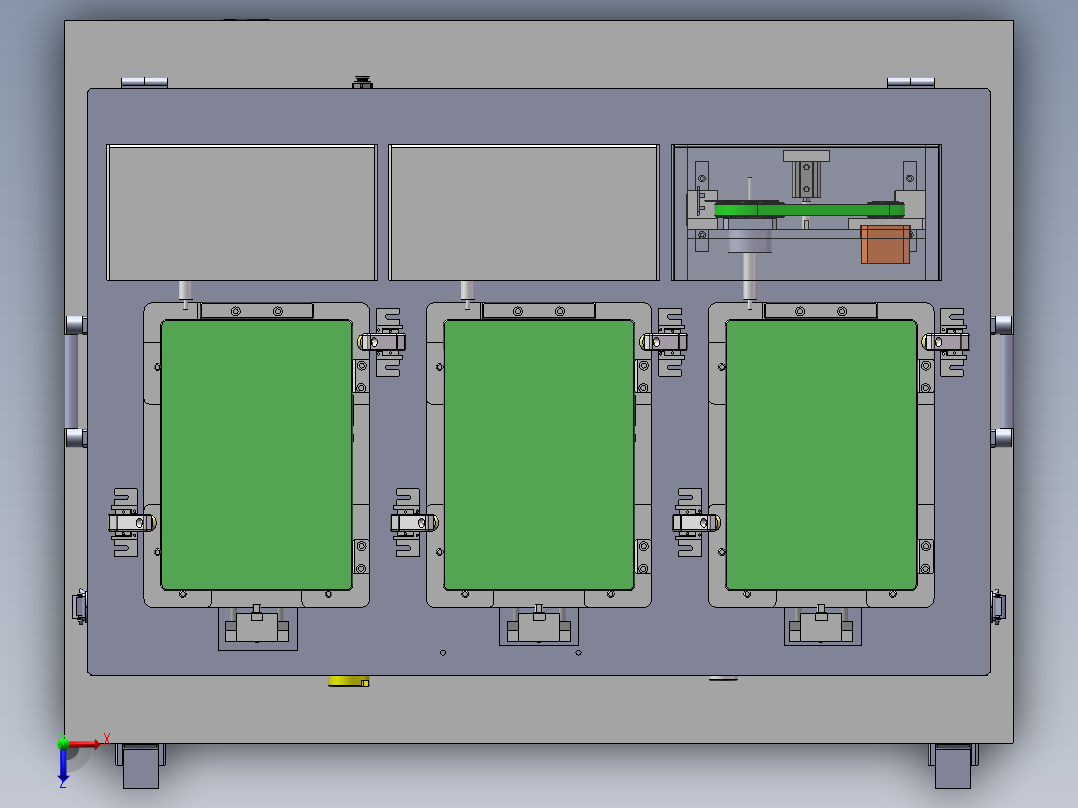Select the yellow indicator strip on the bottom rail
The image size is (1078, 808).
348,680
